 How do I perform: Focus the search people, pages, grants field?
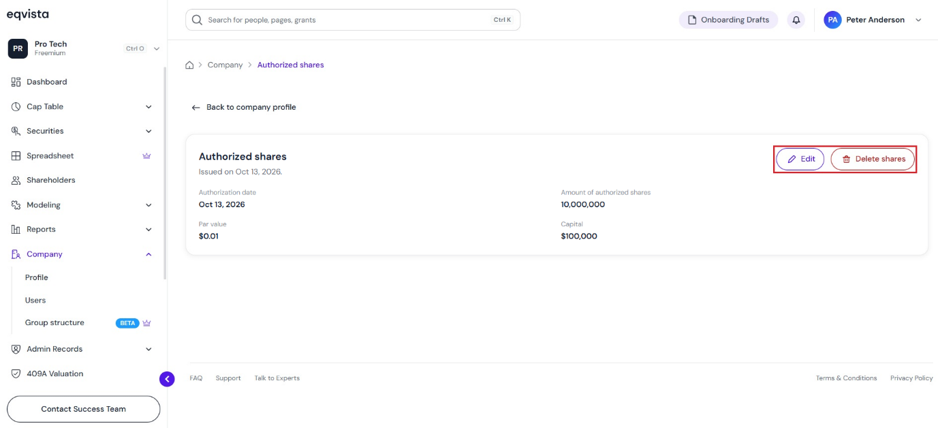tap(353, 20)
